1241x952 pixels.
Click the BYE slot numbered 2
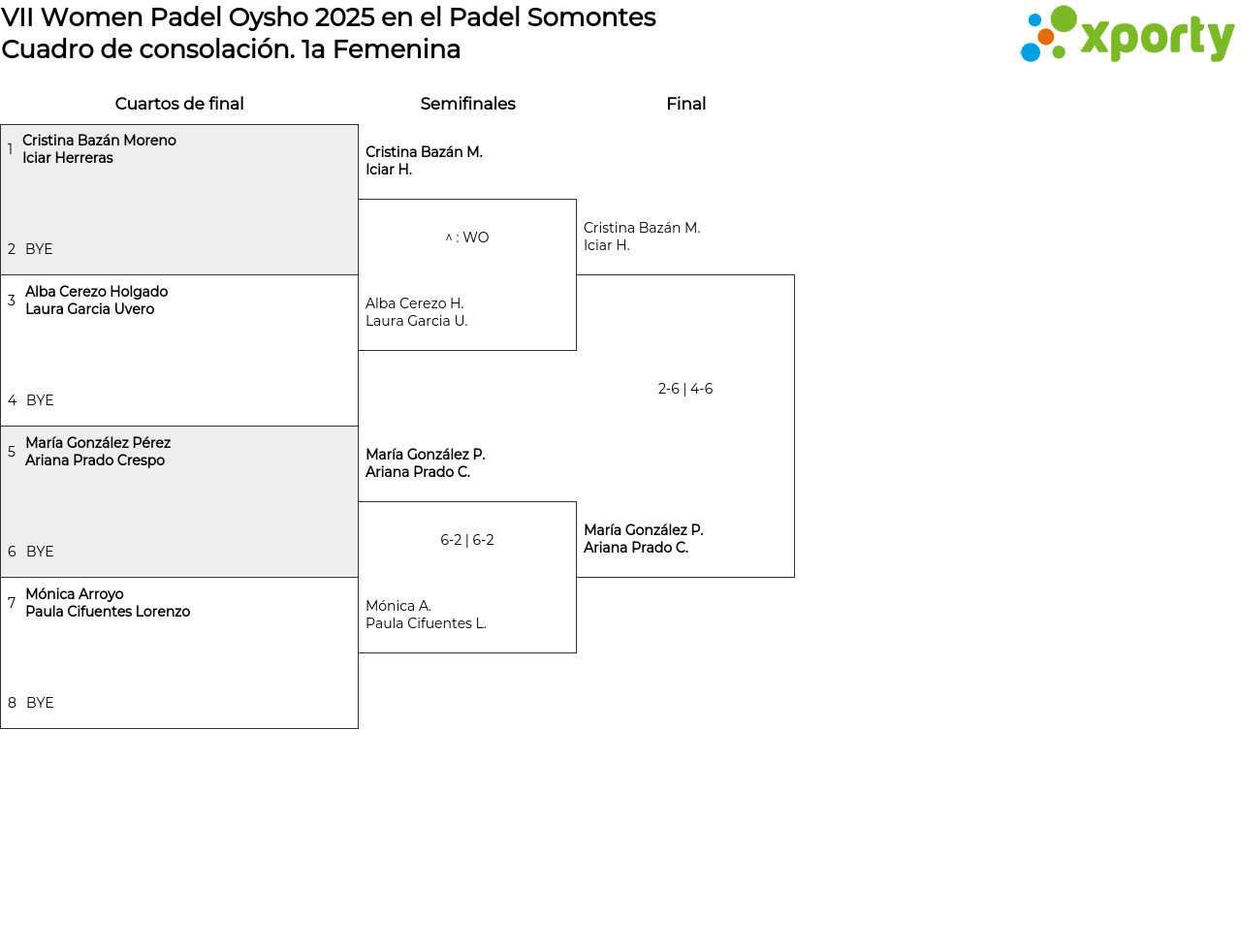(39, 249)
